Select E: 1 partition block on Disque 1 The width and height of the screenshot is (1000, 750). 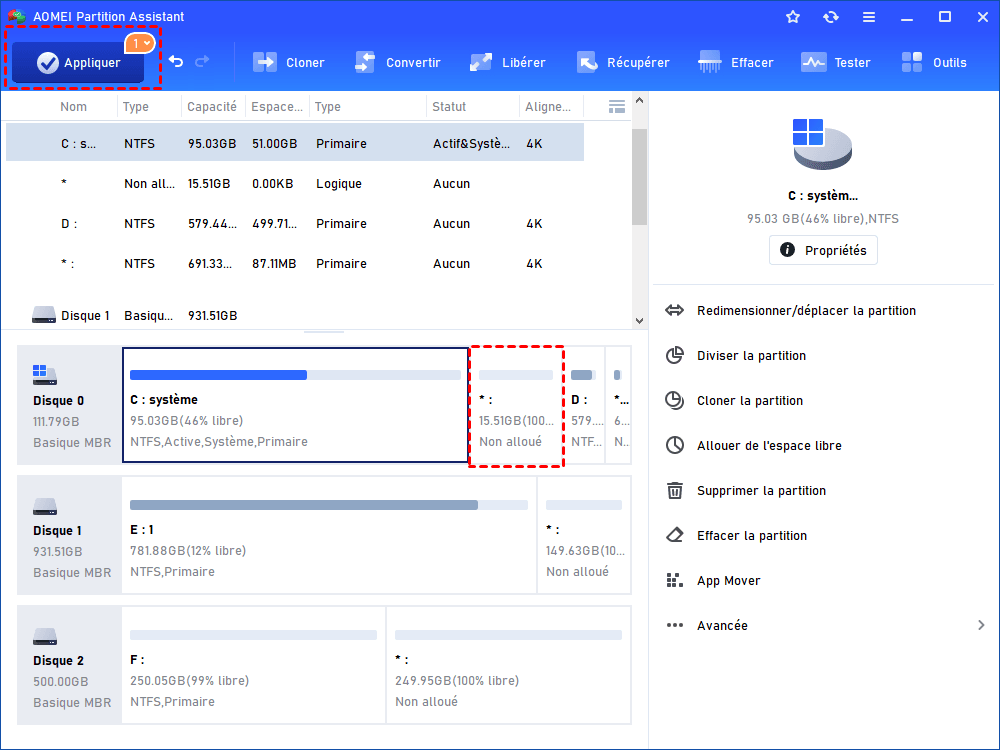(x=329, y=535)
